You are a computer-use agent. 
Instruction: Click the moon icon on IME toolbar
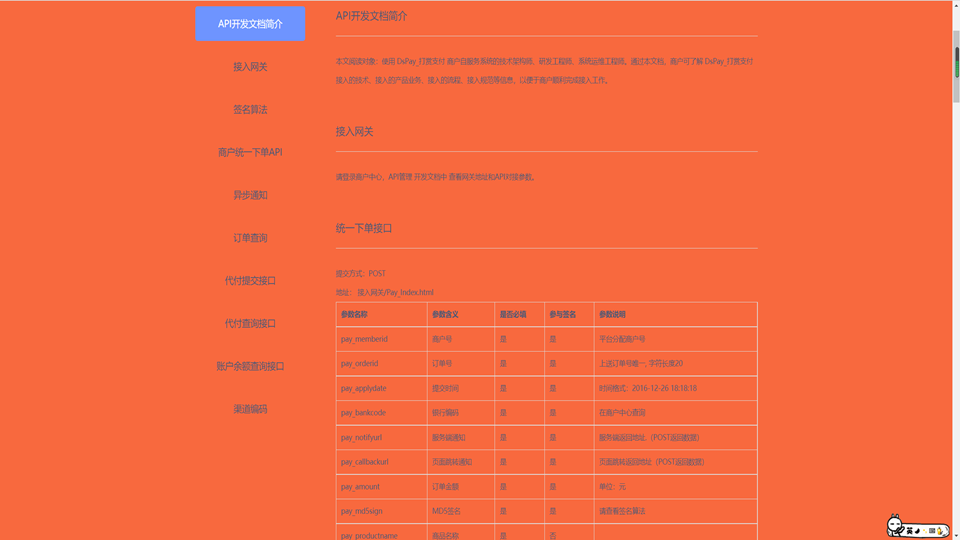(x=918, y=531)
